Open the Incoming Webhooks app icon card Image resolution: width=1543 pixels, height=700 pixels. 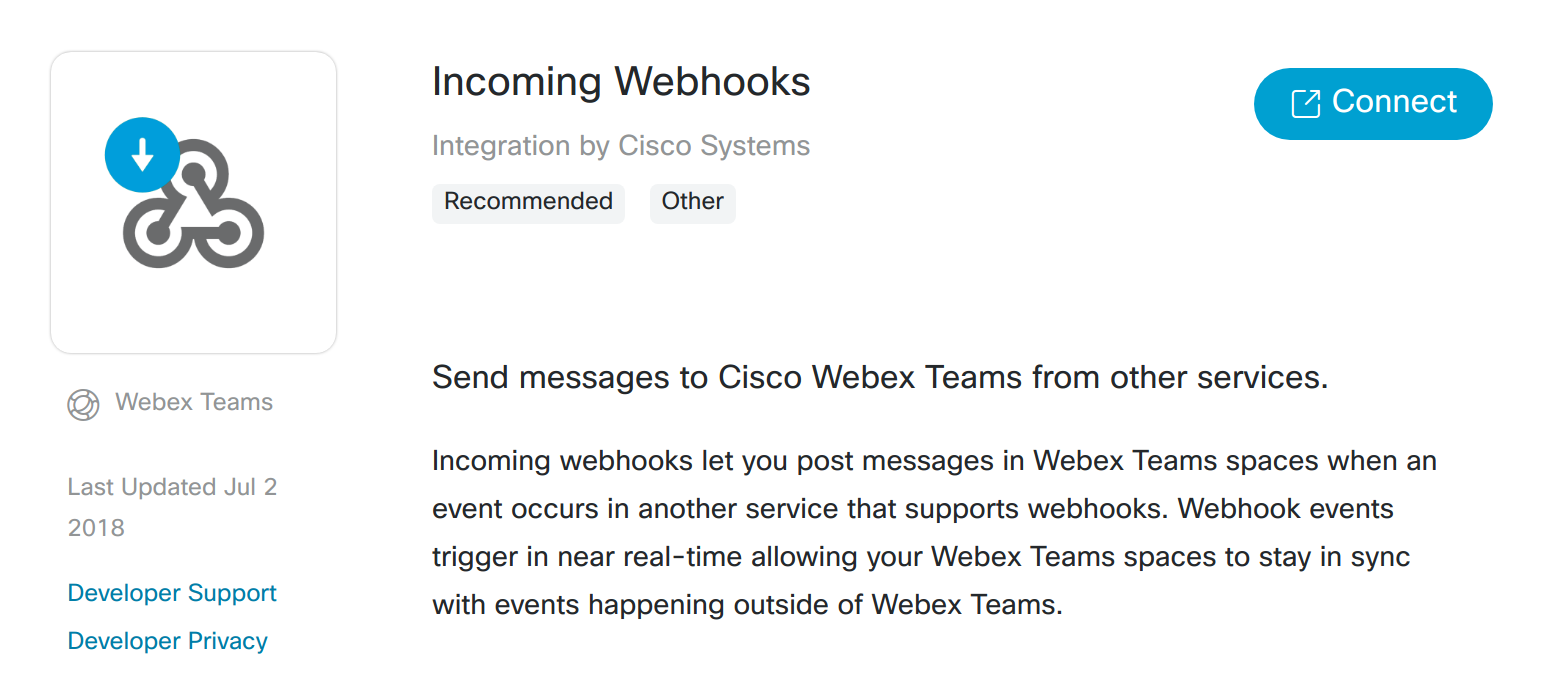coord(193,201)
